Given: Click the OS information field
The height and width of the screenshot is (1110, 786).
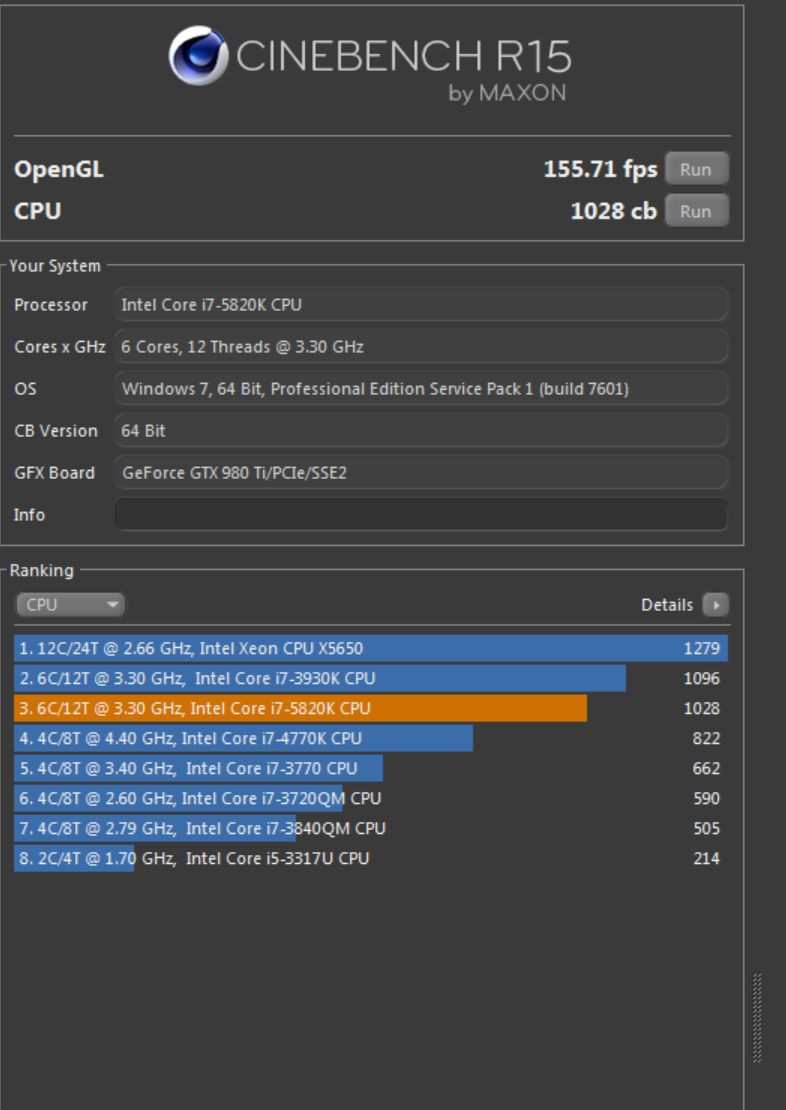Looking at the screenshot, I should [420, 388].
